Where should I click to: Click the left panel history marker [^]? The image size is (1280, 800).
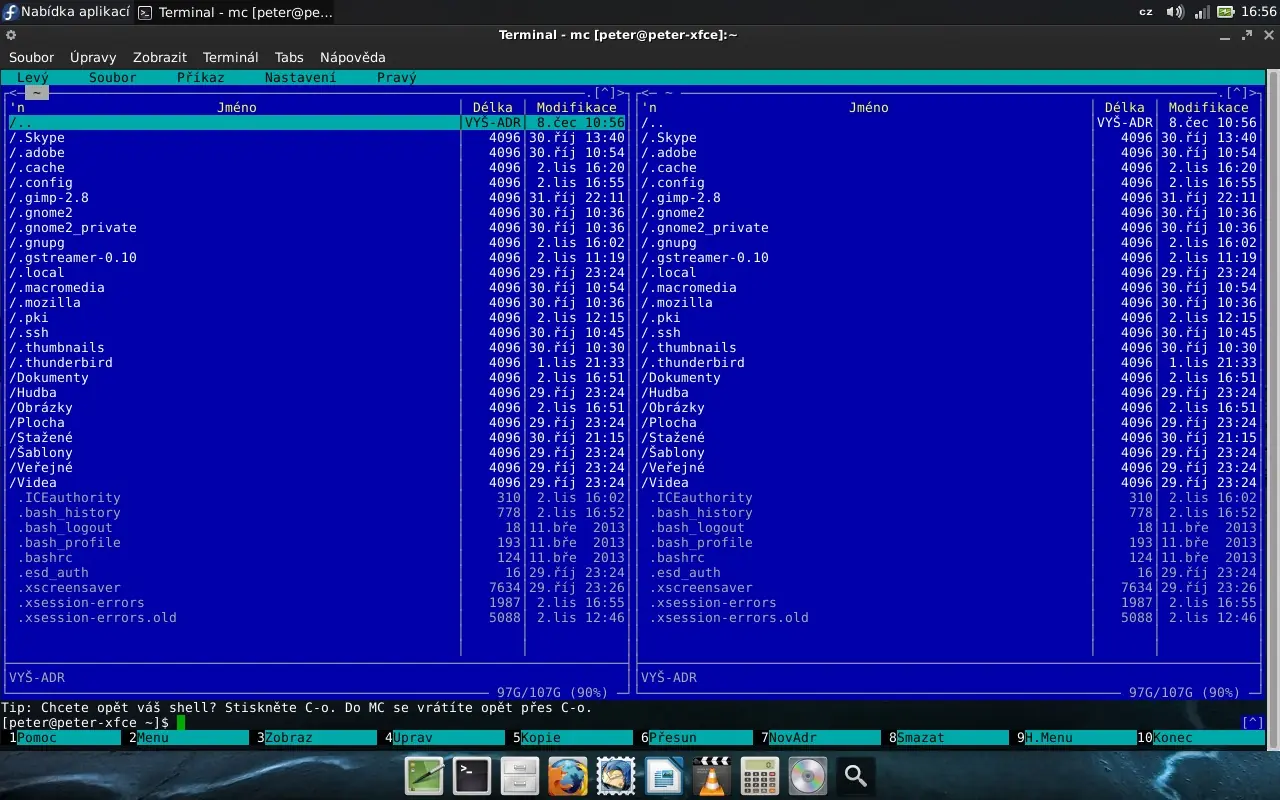point(605,92)
